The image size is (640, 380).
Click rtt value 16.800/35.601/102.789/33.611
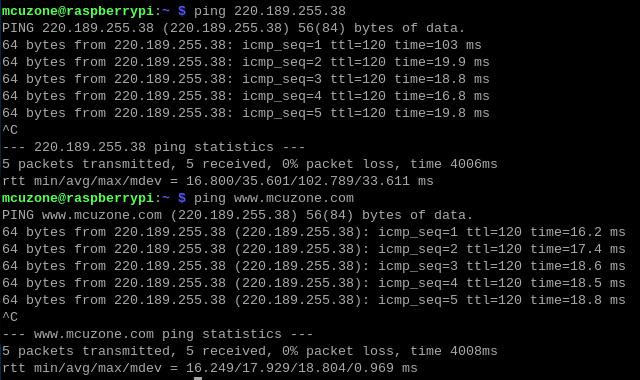coord(298,181)
